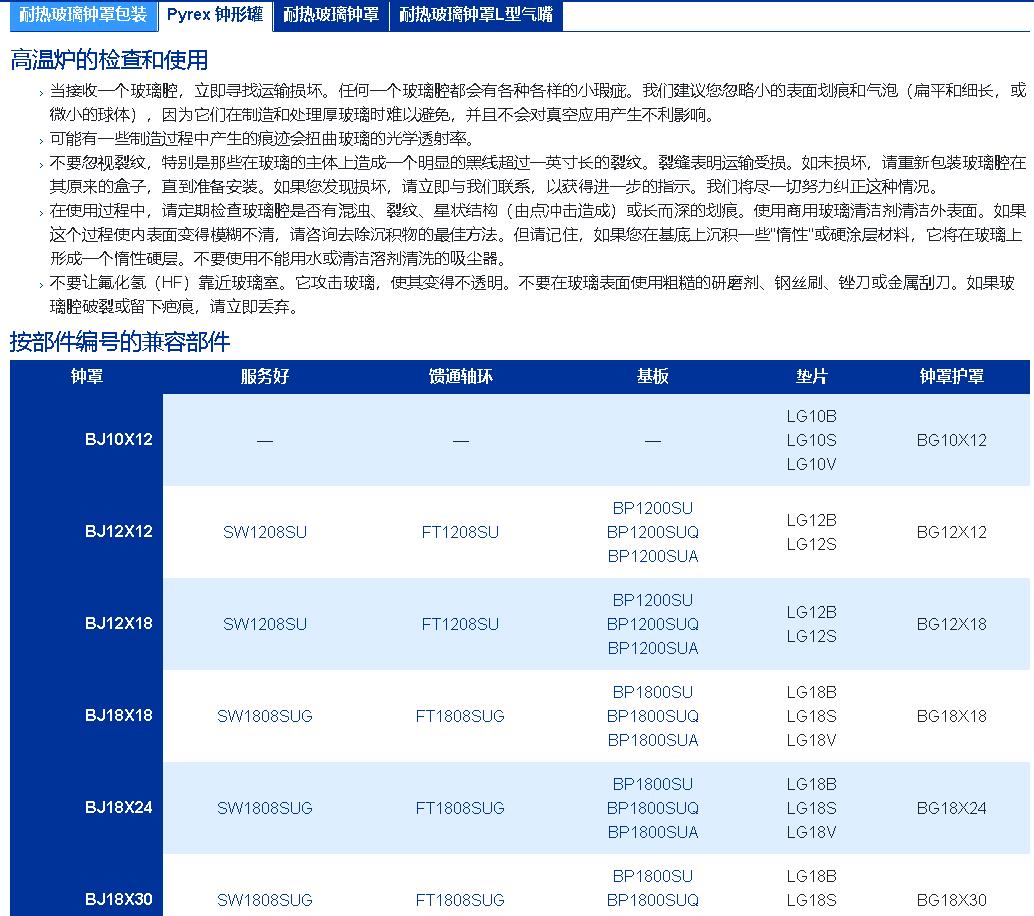Open SW1208SU link in BJ12X12 row
This screenshot has height=916, width=1034.
pyautogui.click(x=265, y=532)
